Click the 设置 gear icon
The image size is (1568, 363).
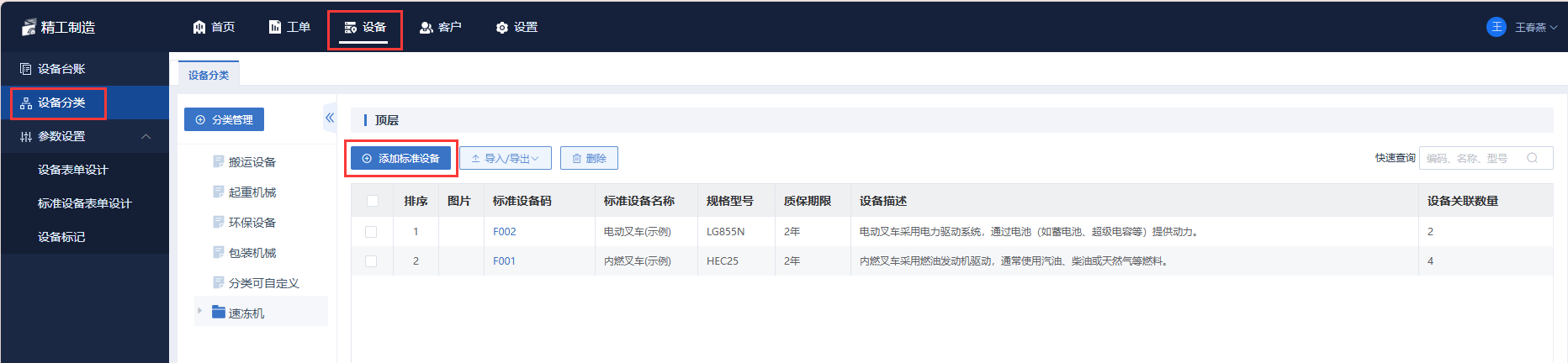pyautogui.click(x=502, y=28)
